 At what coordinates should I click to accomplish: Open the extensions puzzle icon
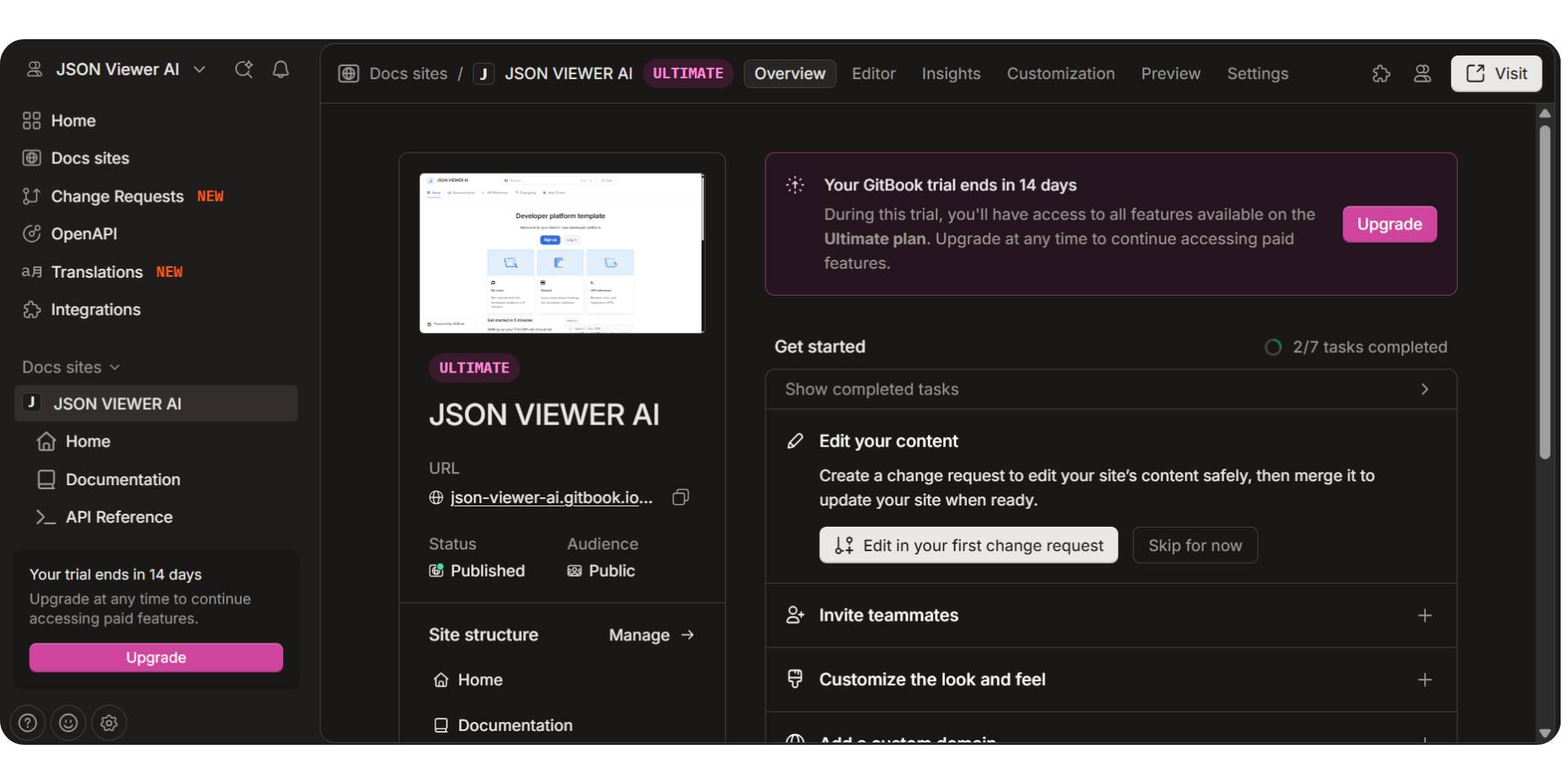(1382, 73)
